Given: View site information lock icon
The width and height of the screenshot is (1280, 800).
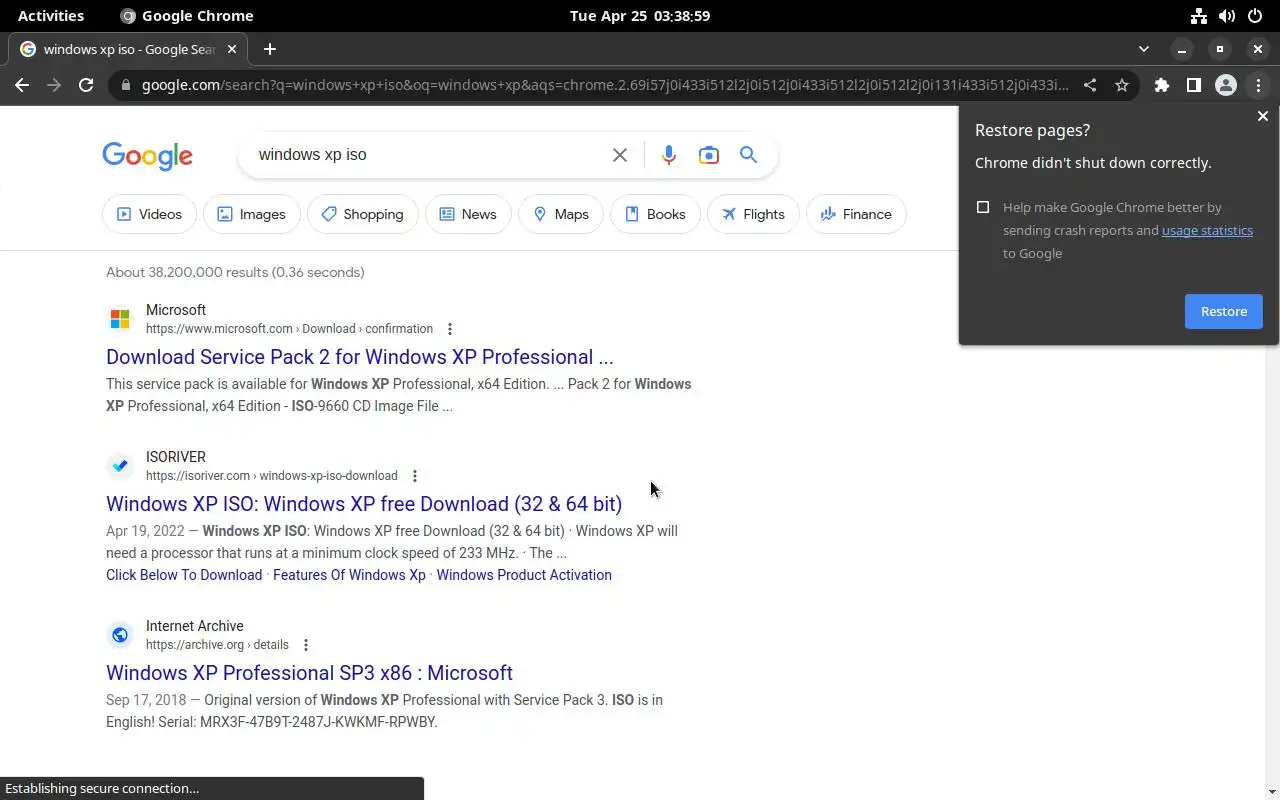Looking at the screenshot, I should pos(126,85).
